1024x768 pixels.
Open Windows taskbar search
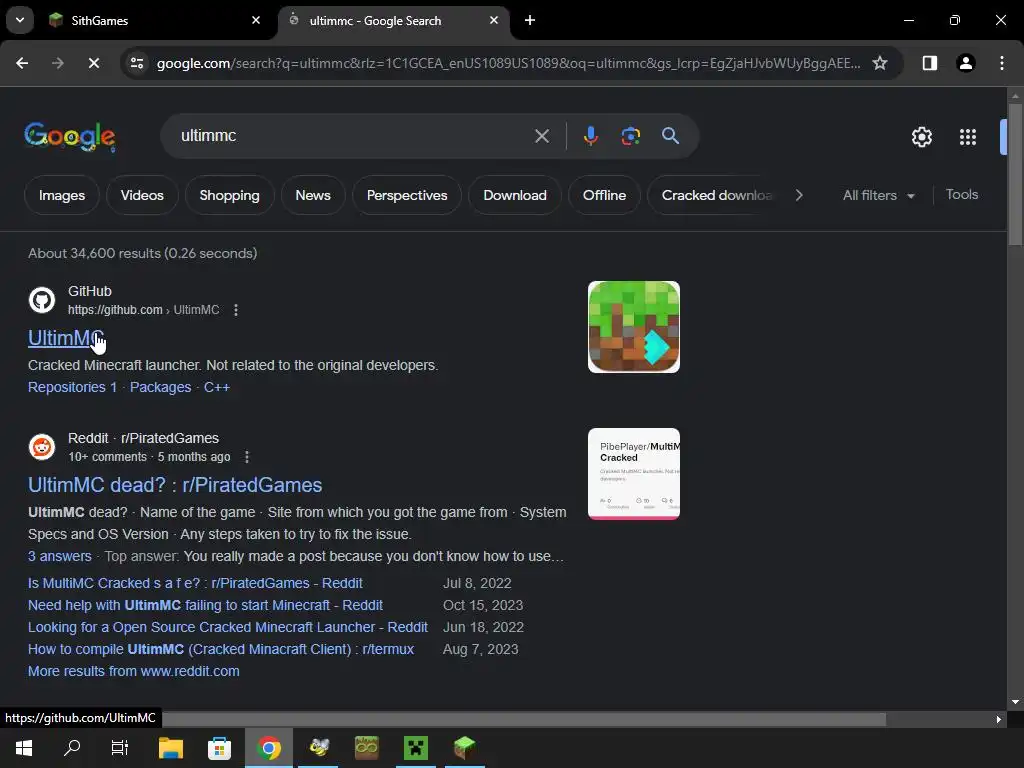[72, 748]
